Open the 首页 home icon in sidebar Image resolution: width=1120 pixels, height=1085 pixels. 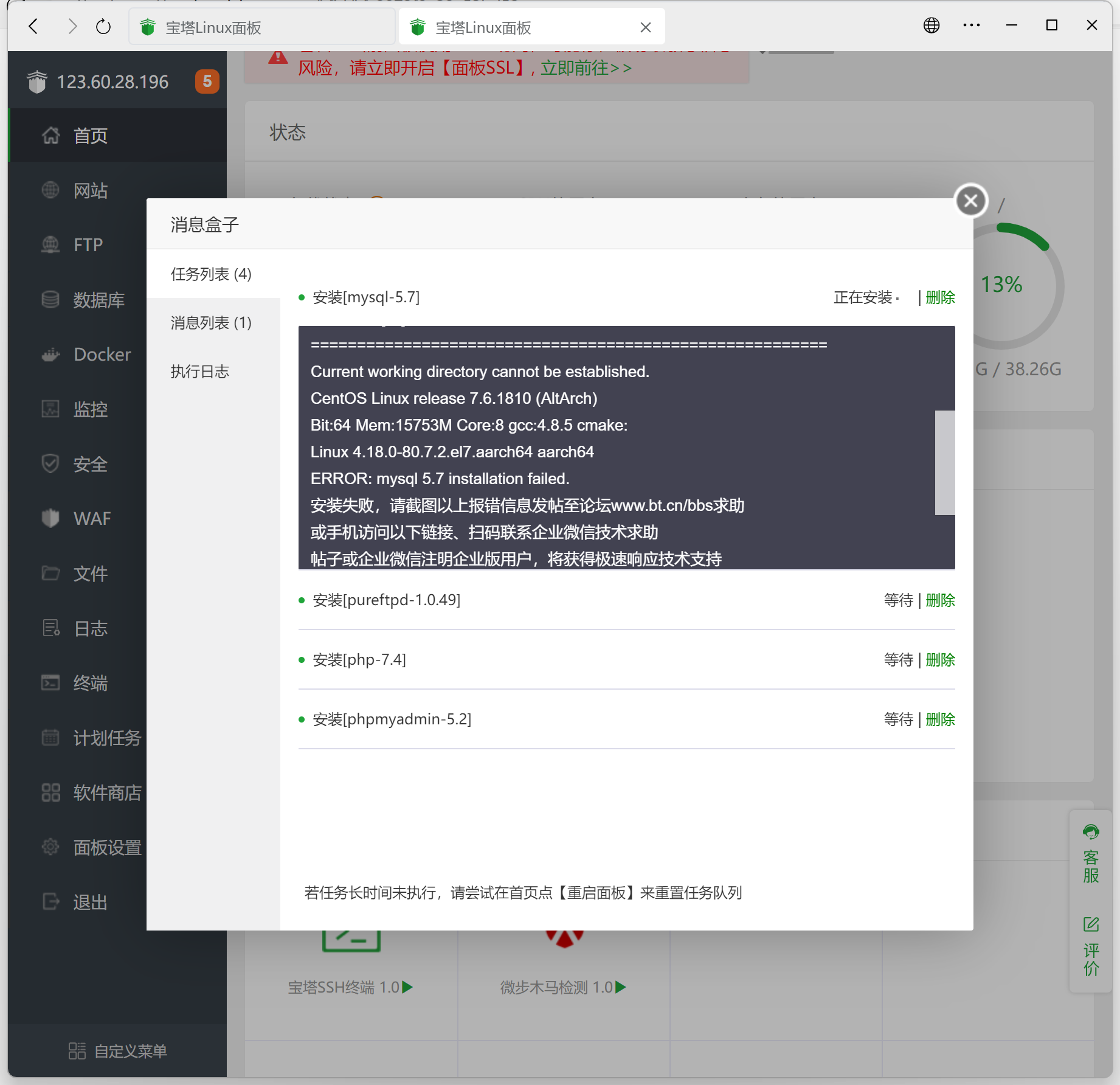coord(51,136)
